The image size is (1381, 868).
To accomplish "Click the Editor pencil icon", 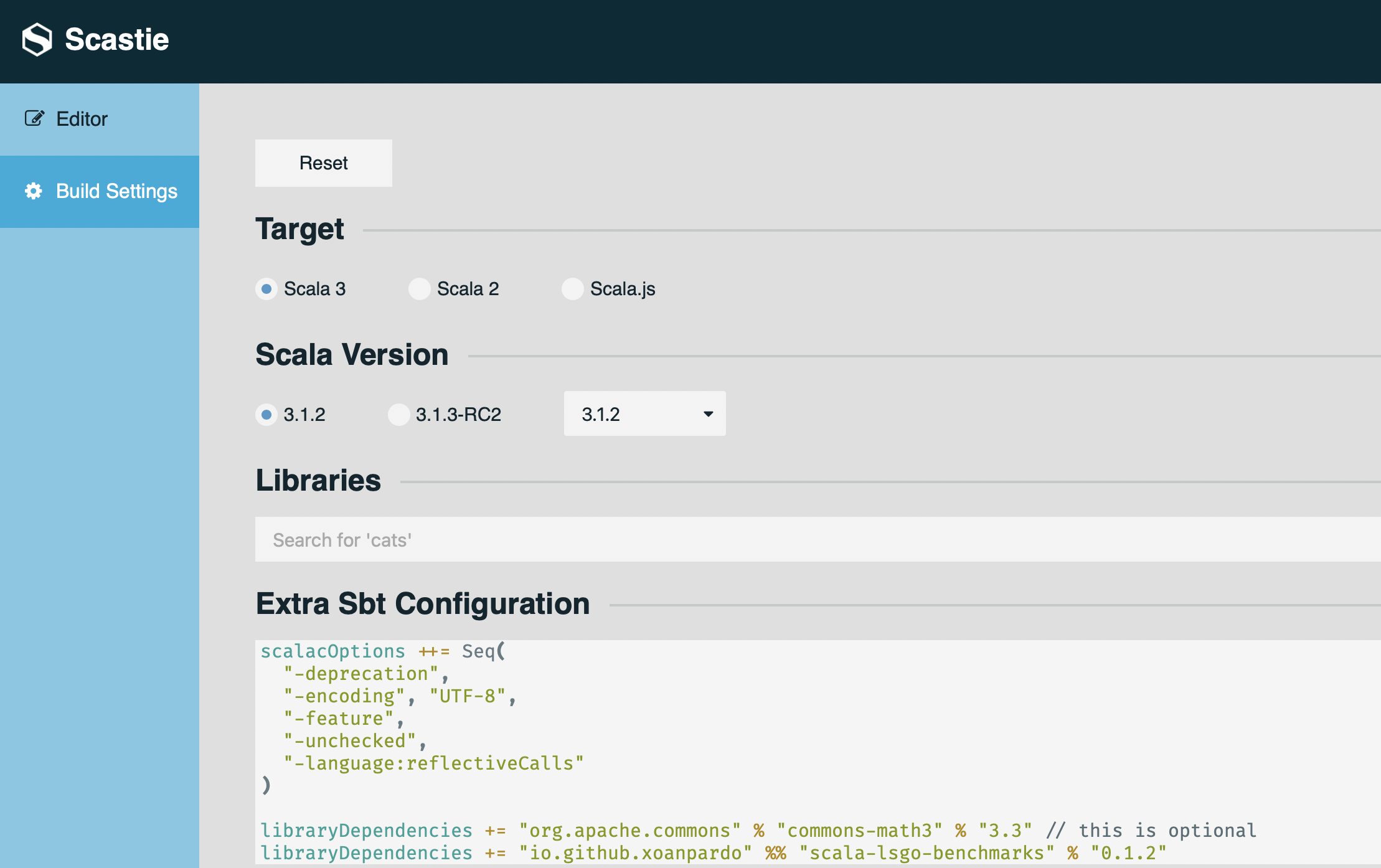I will (34, 118).
